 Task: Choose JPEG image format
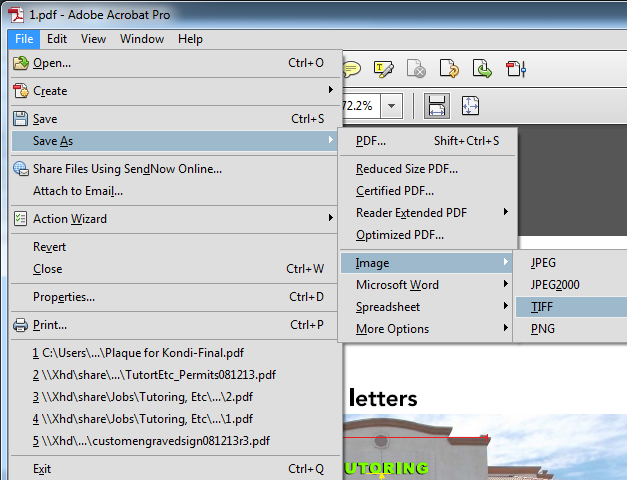tap(571, 263)
